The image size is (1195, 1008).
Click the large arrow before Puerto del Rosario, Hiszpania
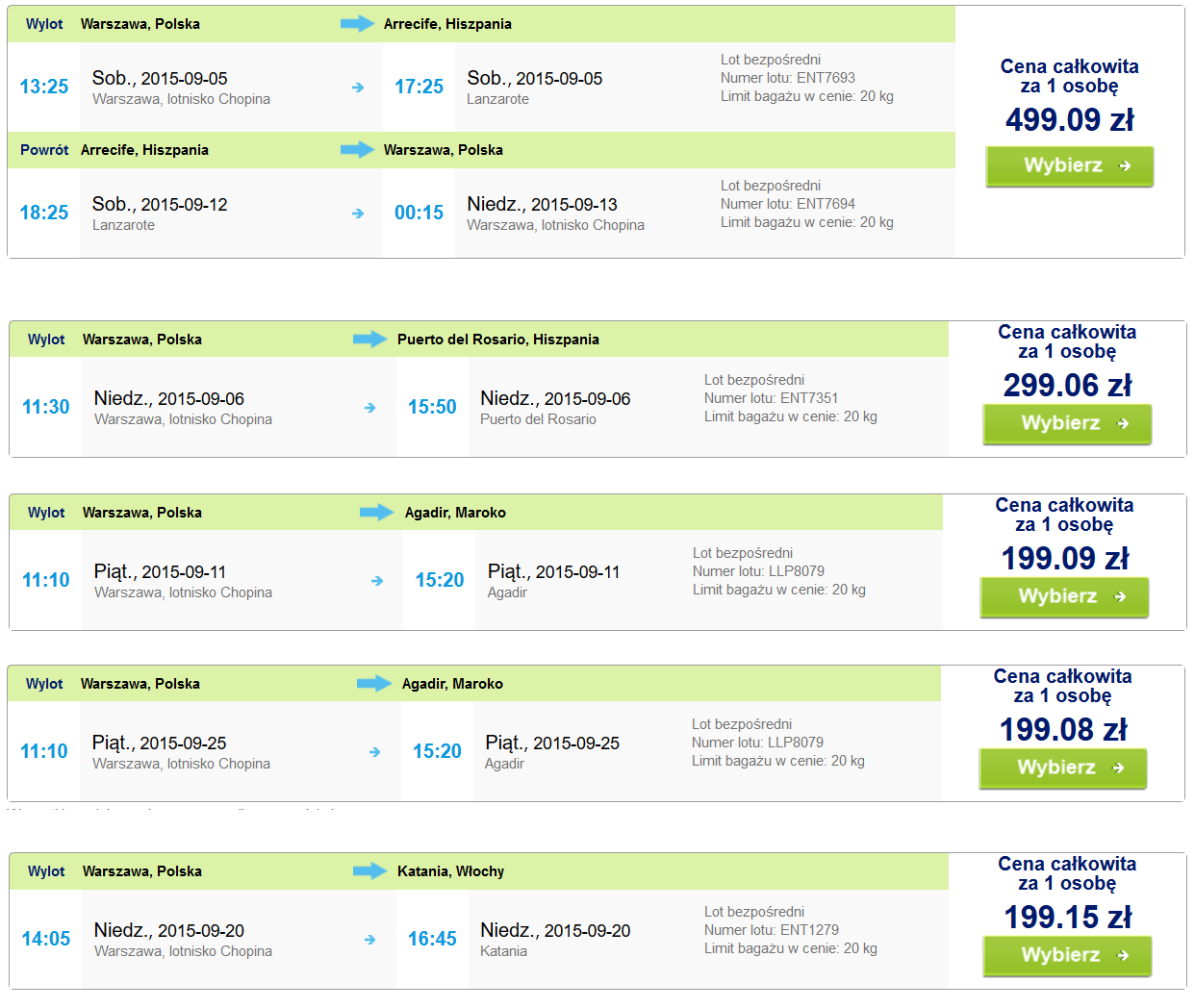click(x=369, y=340)
